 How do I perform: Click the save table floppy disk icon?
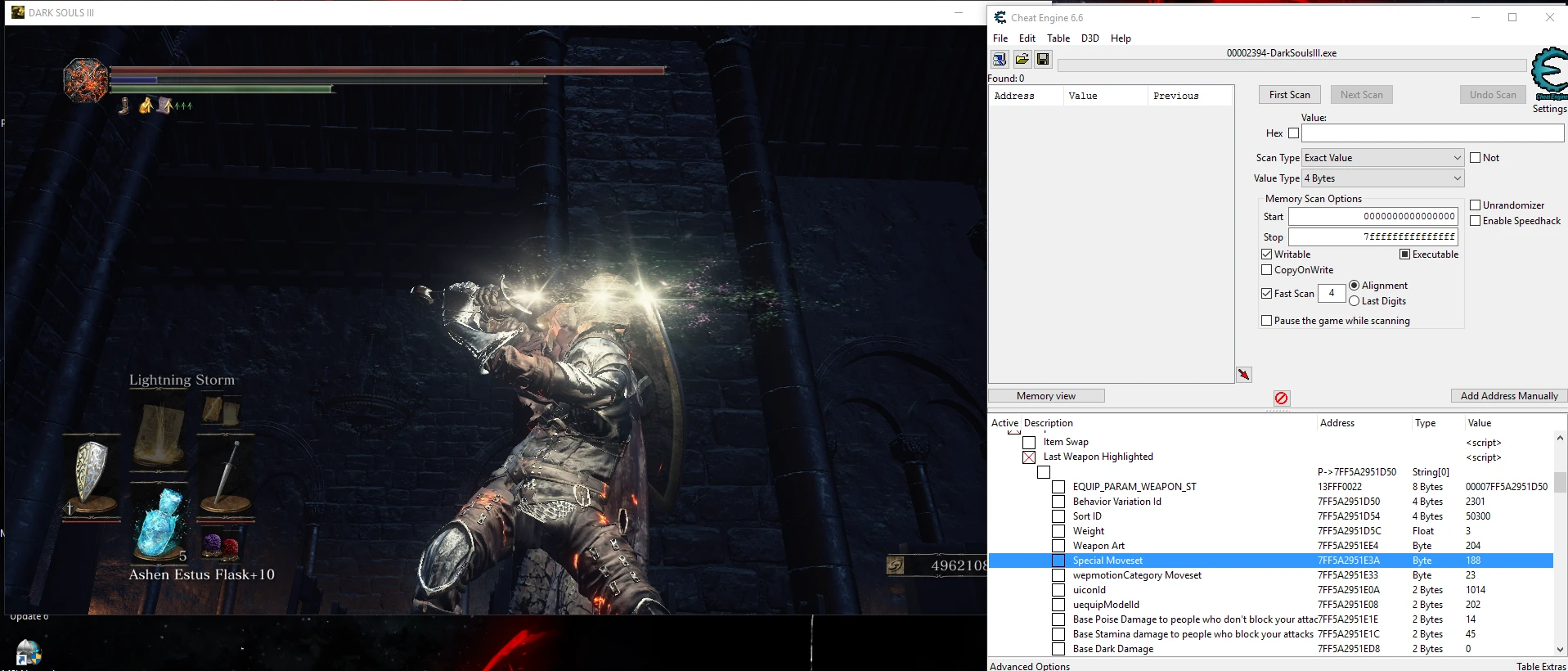1043,59
